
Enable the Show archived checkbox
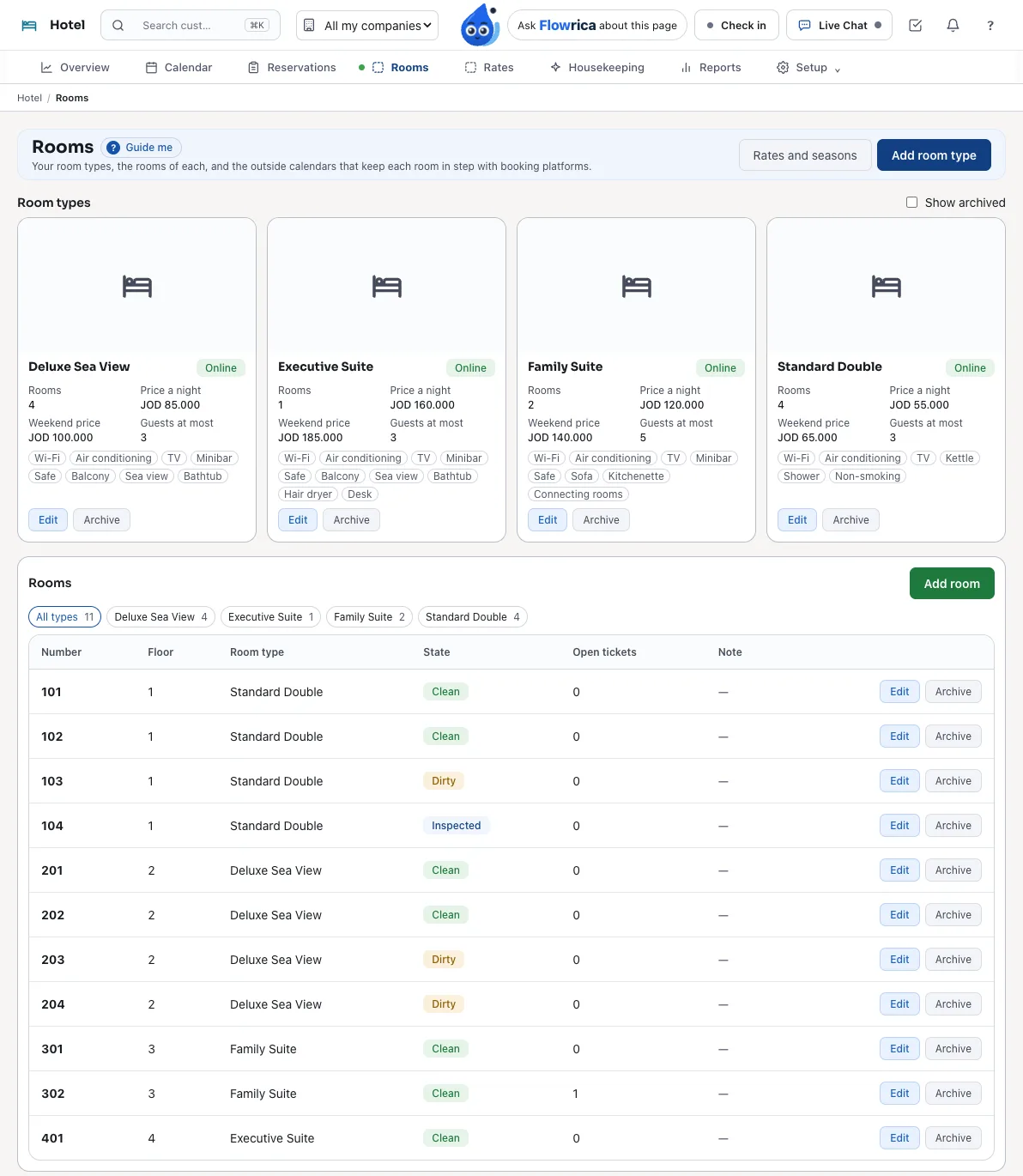912,203
